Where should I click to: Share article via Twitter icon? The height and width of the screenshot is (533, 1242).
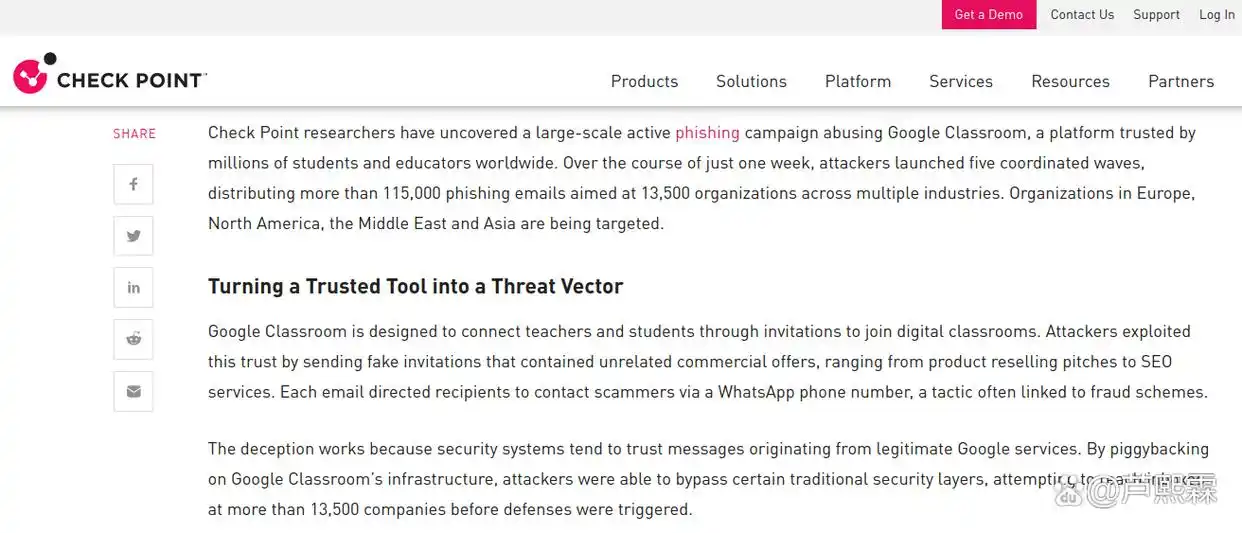pos(133,237)
